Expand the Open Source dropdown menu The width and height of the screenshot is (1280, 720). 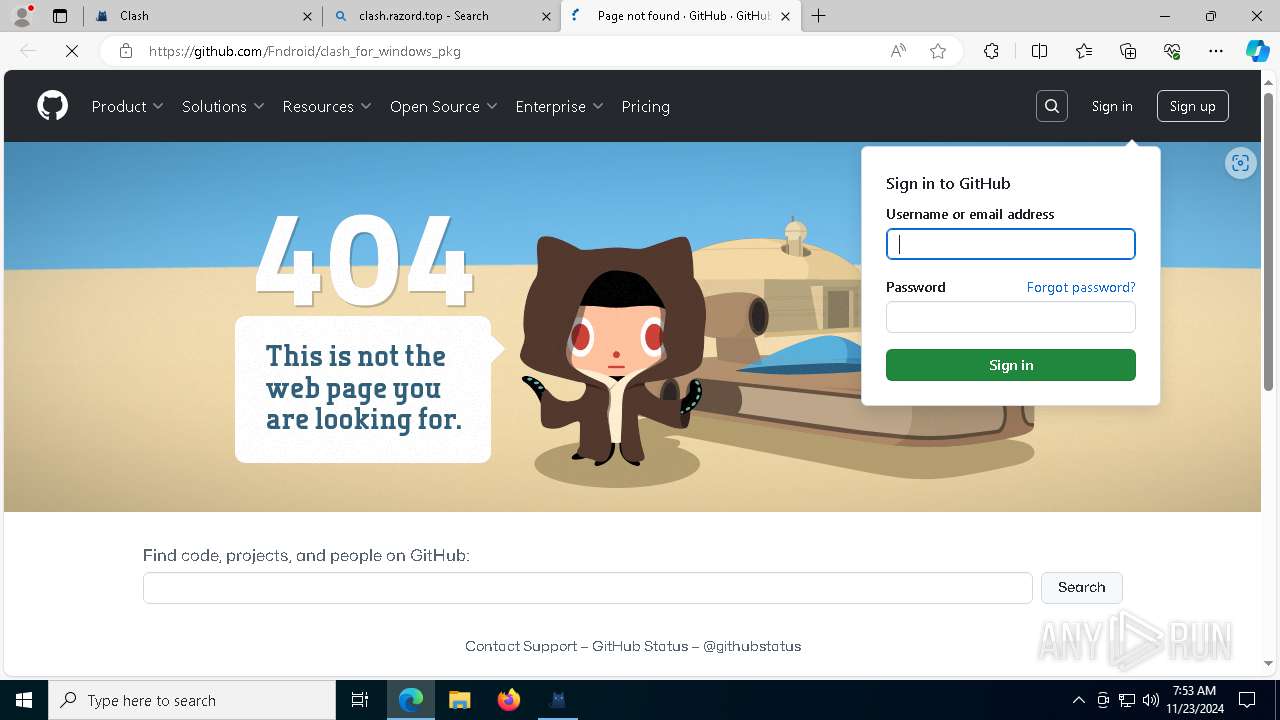pos(444,106)
